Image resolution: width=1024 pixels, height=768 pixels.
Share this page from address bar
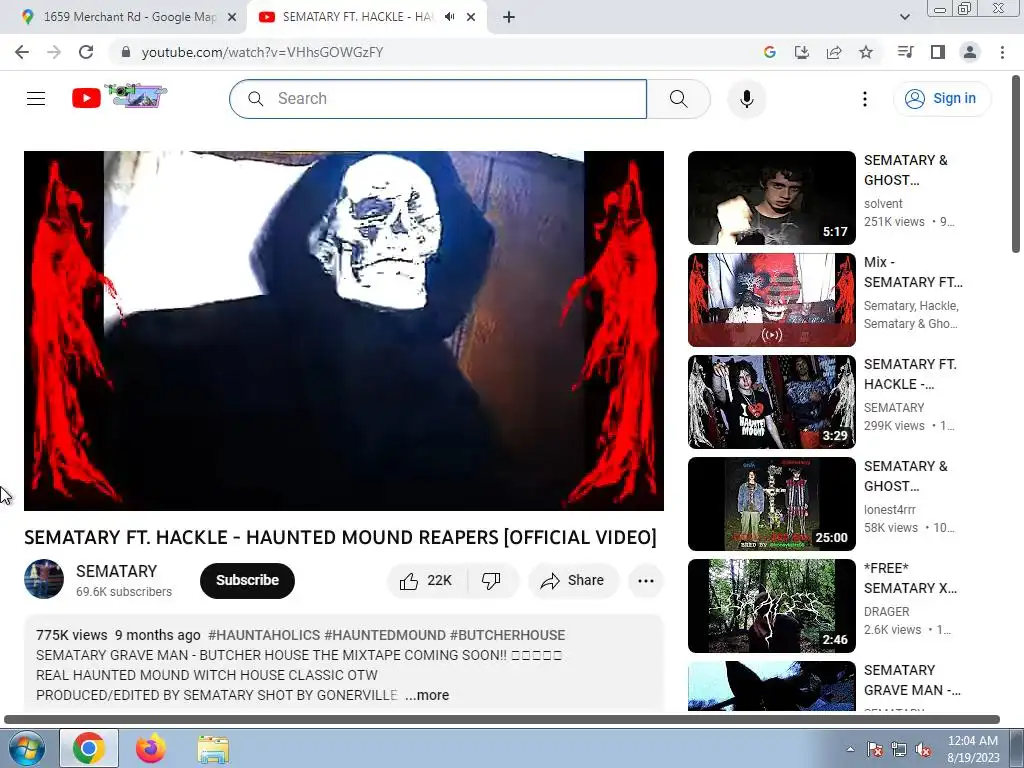(834, 52)
